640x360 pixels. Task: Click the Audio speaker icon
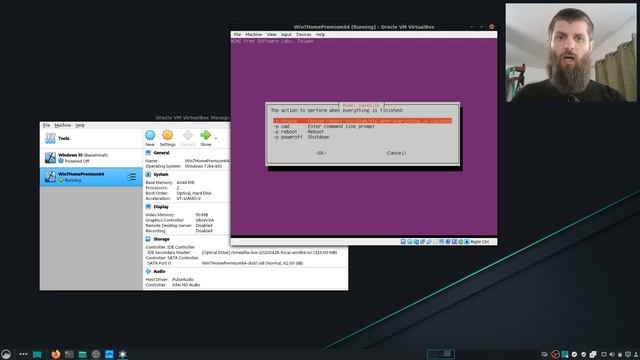pos(148,271)
